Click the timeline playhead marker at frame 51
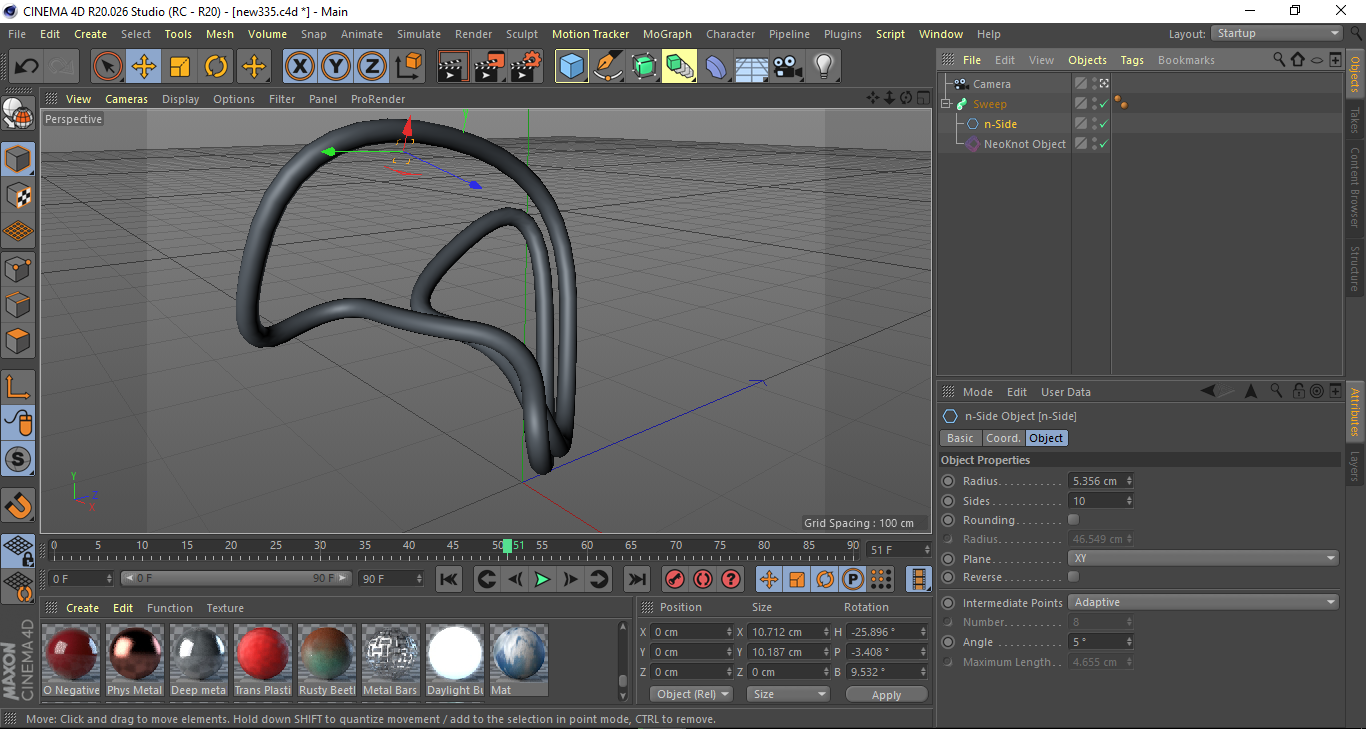The height and width of the screenshot is (729, 1366). pyautogui.click(x=508, y=546)
